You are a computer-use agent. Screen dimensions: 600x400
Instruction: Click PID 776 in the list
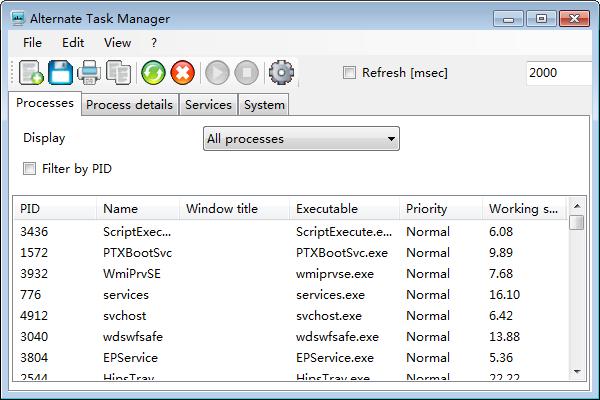click(x=31, y=295)
